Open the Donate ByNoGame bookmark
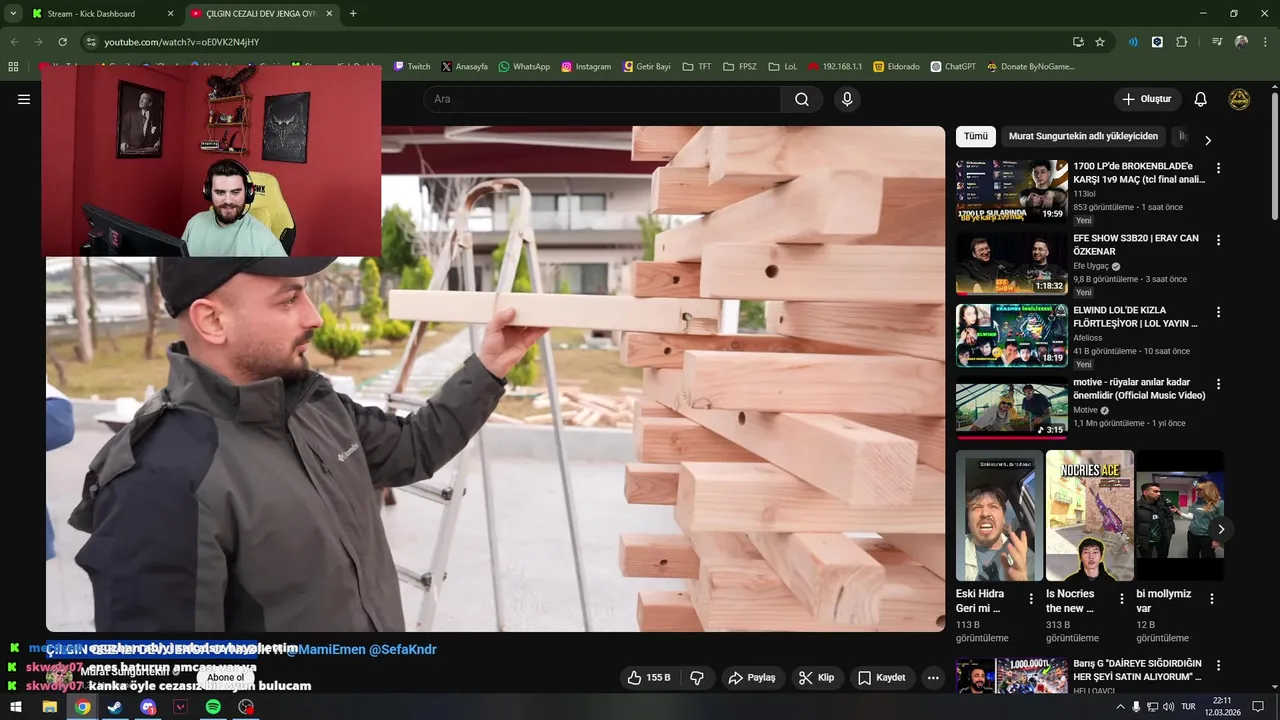Screen dimensions: 1280x720 [1030, 67]
